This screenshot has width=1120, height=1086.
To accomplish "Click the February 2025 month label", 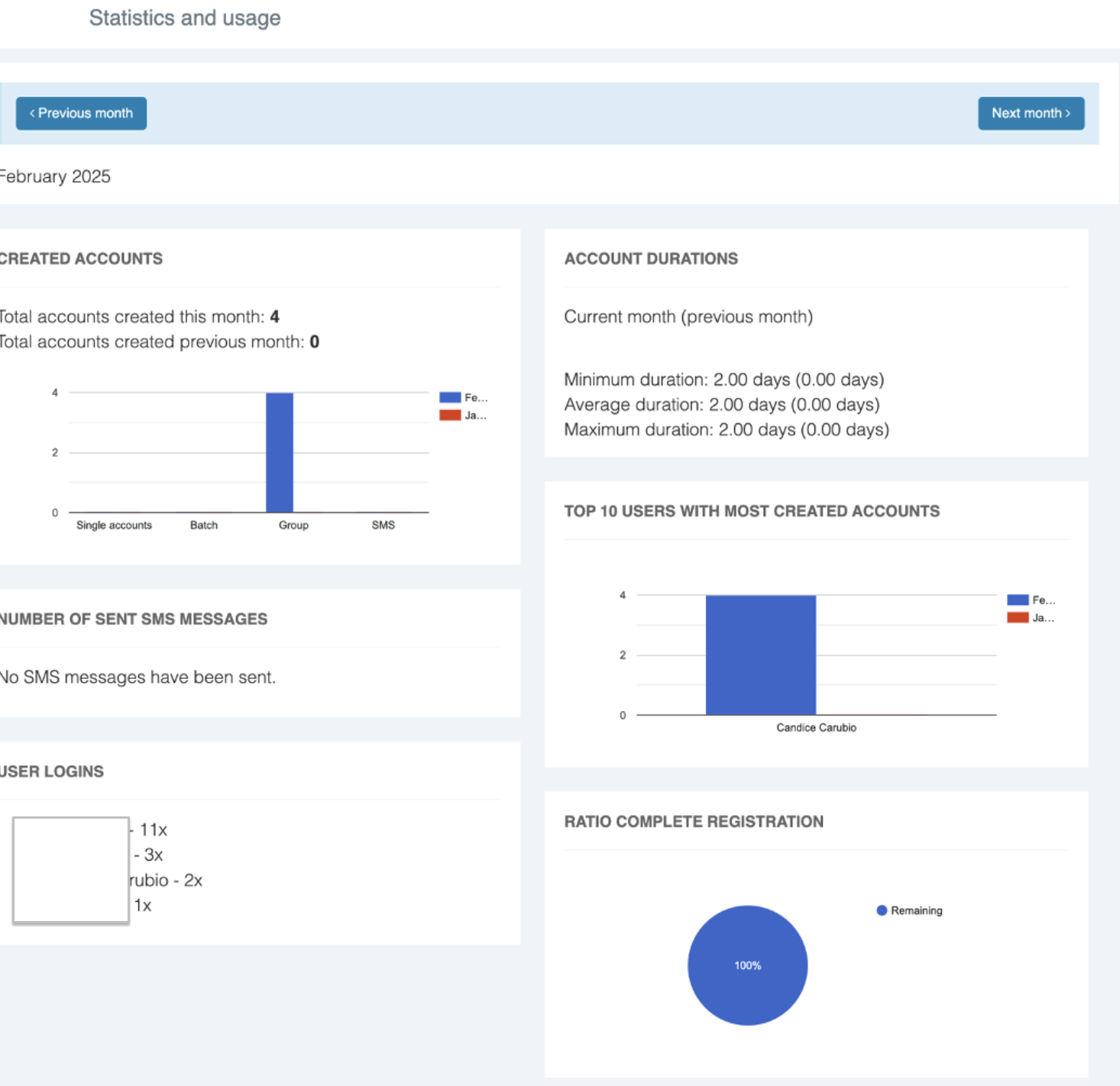I will tap(55, 176).
